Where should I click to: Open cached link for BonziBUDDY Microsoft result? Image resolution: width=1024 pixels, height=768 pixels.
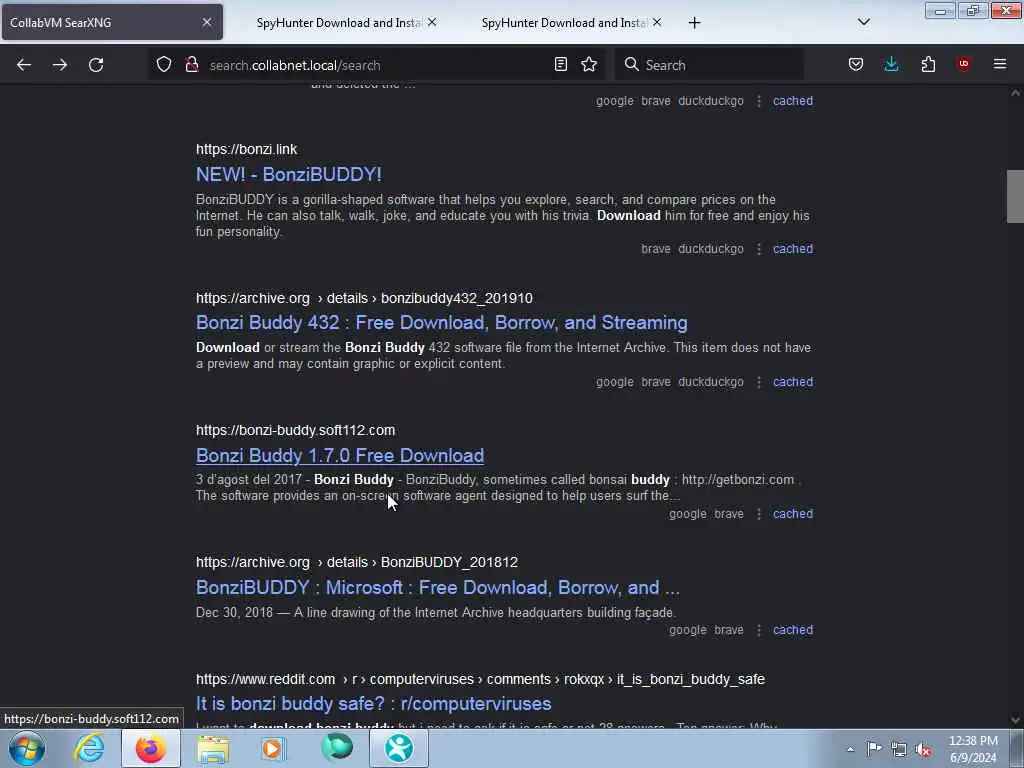[x=793, y=630]
